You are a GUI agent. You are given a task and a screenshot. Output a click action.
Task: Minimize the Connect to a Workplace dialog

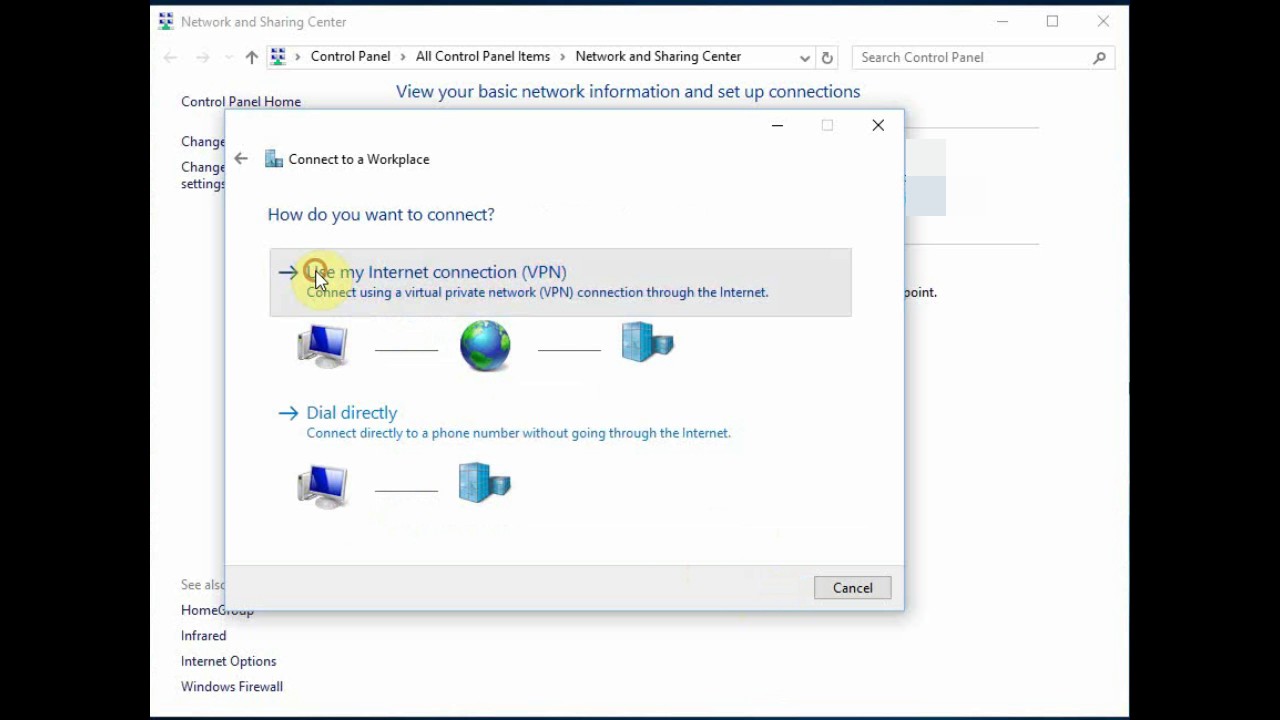pyautogui.click(x=777, y=125)
